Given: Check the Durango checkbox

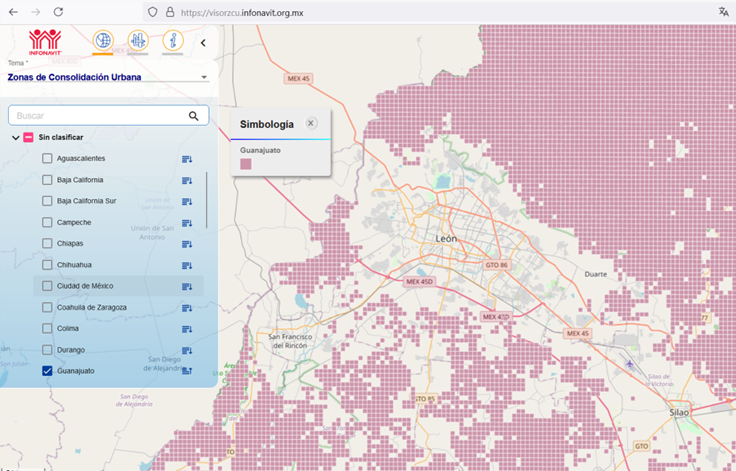Looking at the screenshot, I should coord(47,350).
